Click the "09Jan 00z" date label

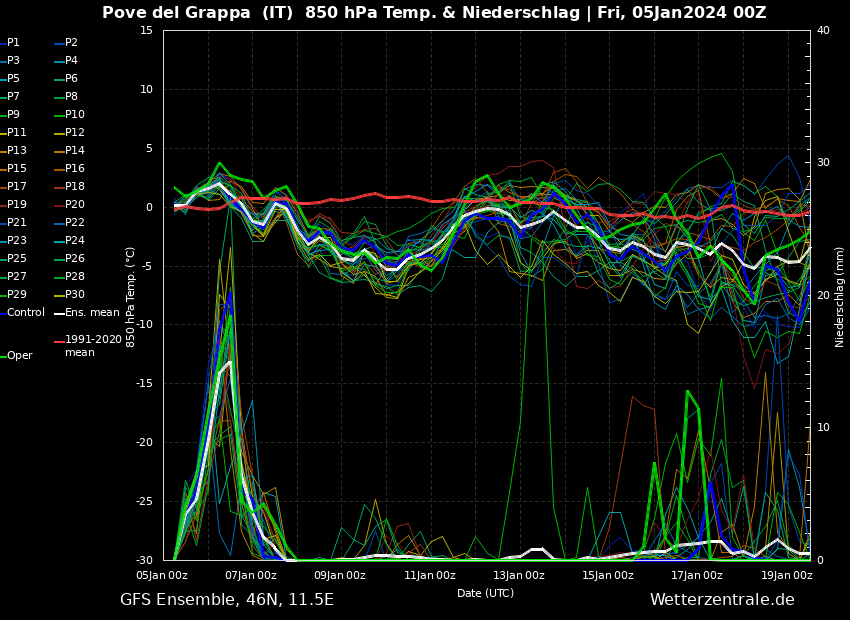[340, 575]
